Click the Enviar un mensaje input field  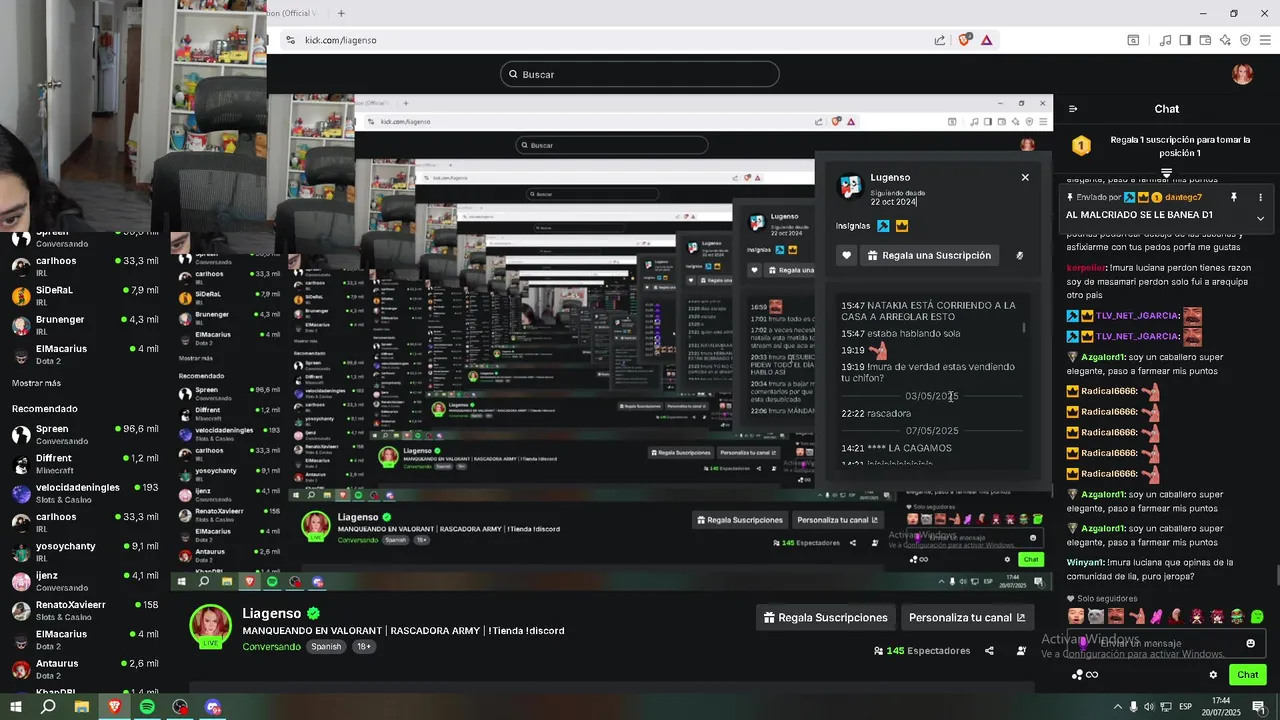pyautogui.click(x=1166, y=643)
